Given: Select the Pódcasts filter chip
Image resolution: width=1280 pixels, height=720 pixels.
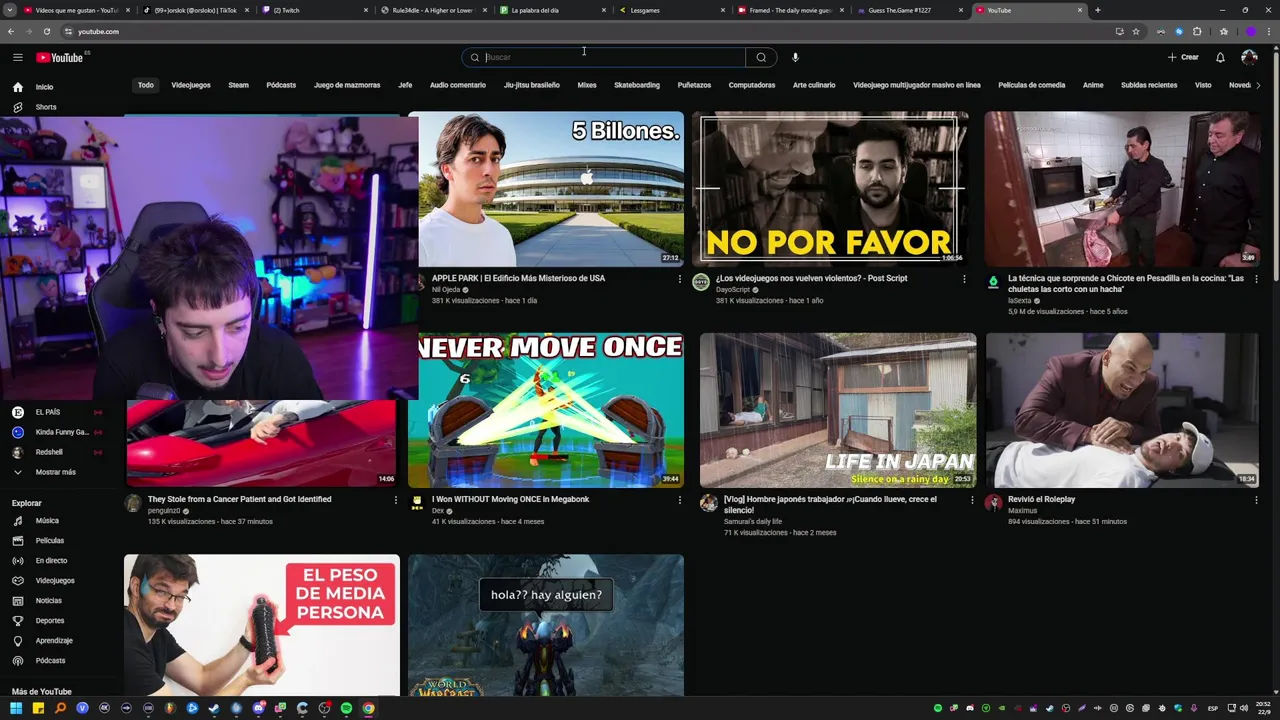Looking at the screenshot, I should click(x=281, y=85).
